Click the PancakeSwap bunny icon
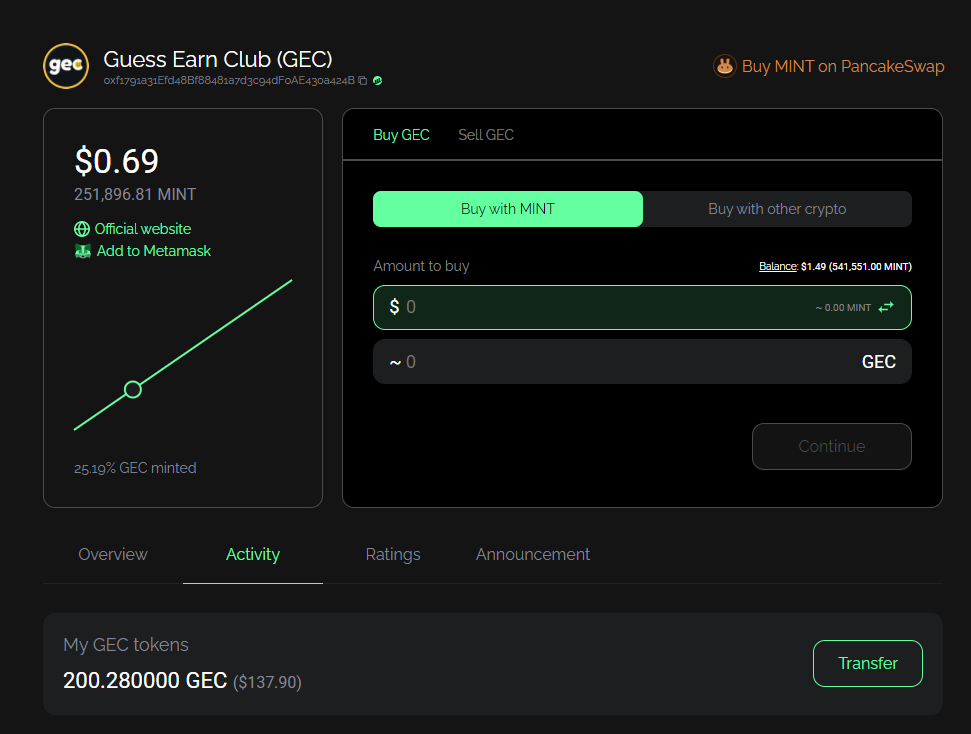 coord(725,66)
